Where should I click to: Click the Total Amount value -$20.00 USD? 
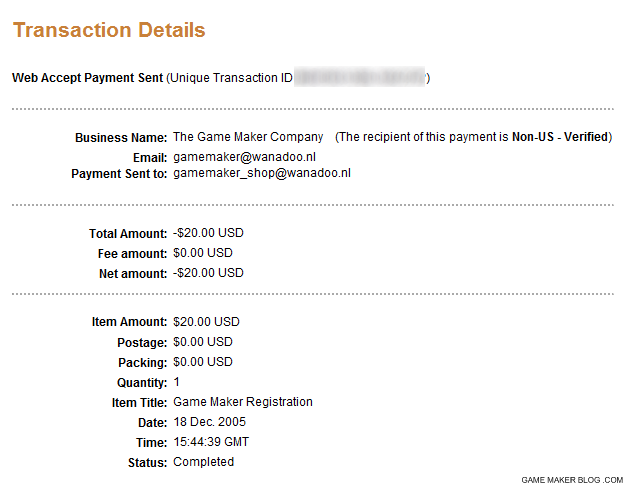tap(208, 233)
